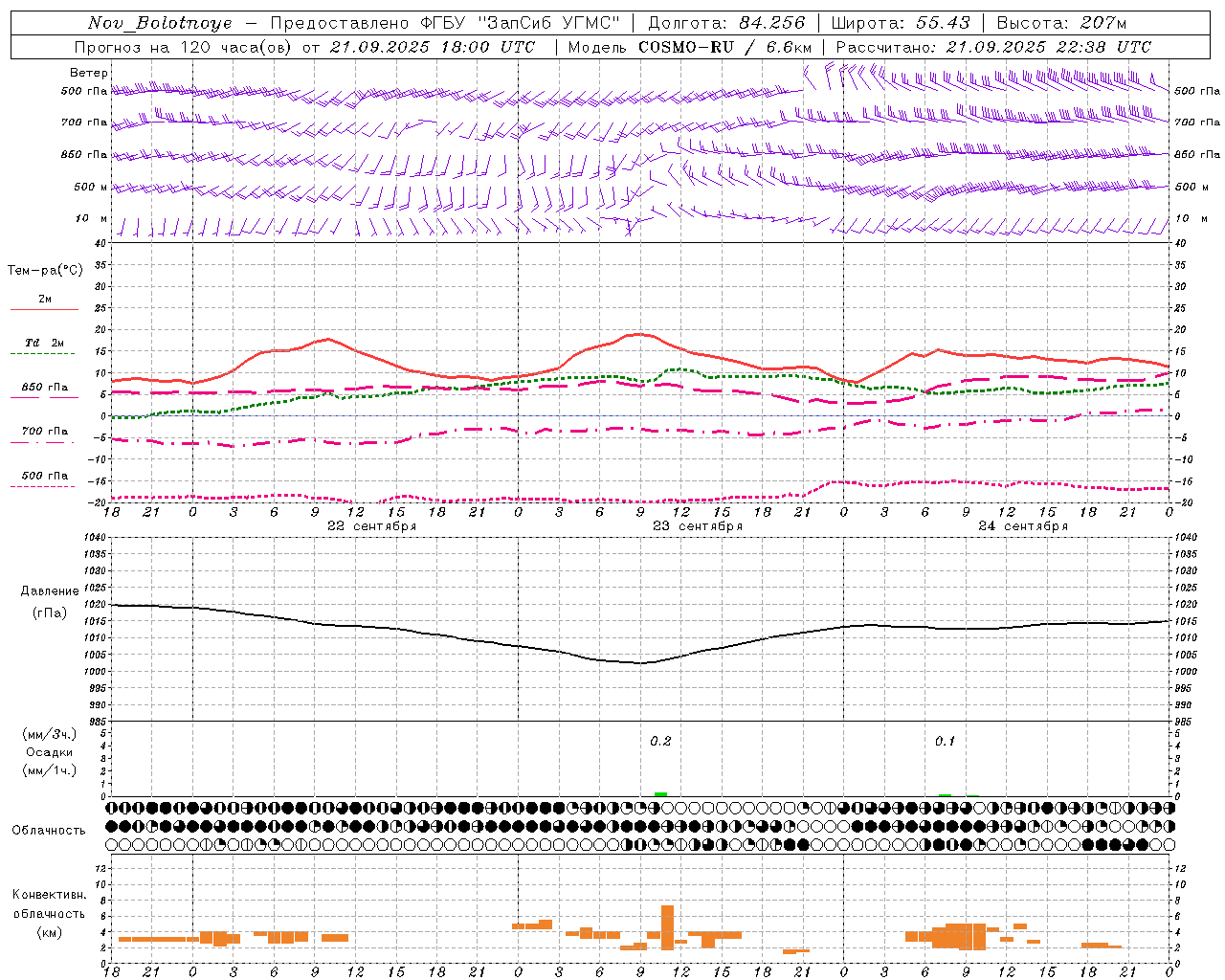The width and height of the screenshot is (1225, 980).
Task: Click the 850 гПа temperature legend entry
Action: [x=45, y=388]
